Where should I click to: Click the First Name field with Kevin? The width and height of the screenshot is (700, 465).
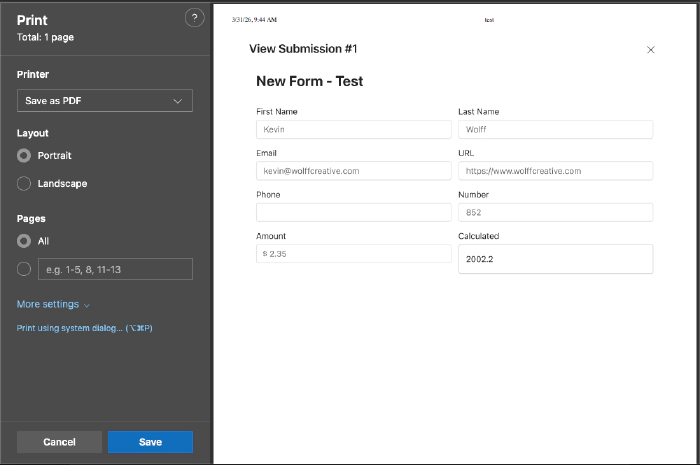tap(354, 129)
